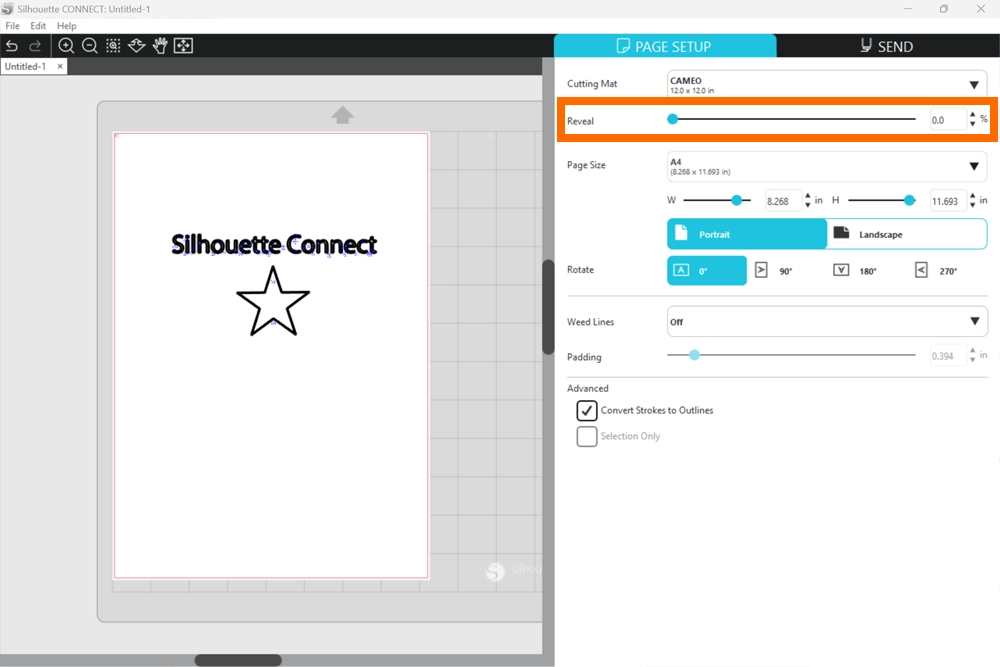Viewport: 1000px width, 667px height.
Task: Click the page width input field
Action: pyautogui.click(x=783, y=201)
